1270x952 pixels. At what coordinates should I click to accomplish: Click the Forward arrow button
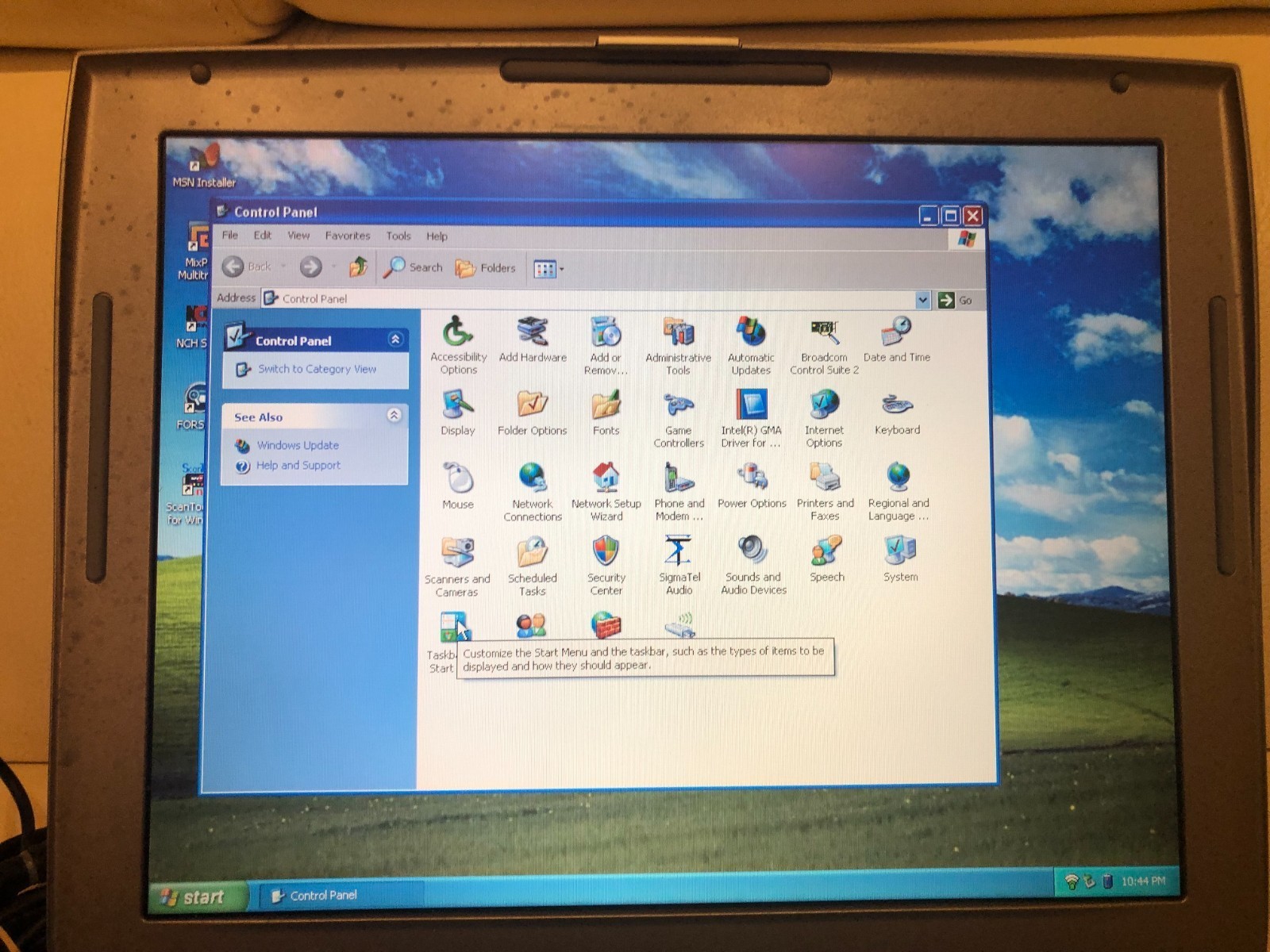[310, 267]
